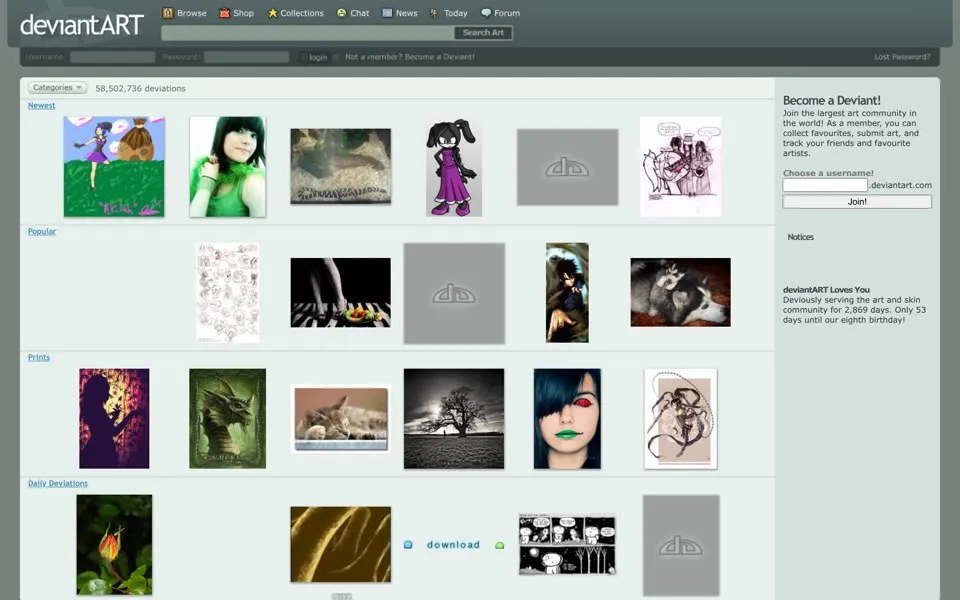Open the Daily Deviations section link
Image resolution: width=960 pixels, height=600 pixels.
pos(58,484)
